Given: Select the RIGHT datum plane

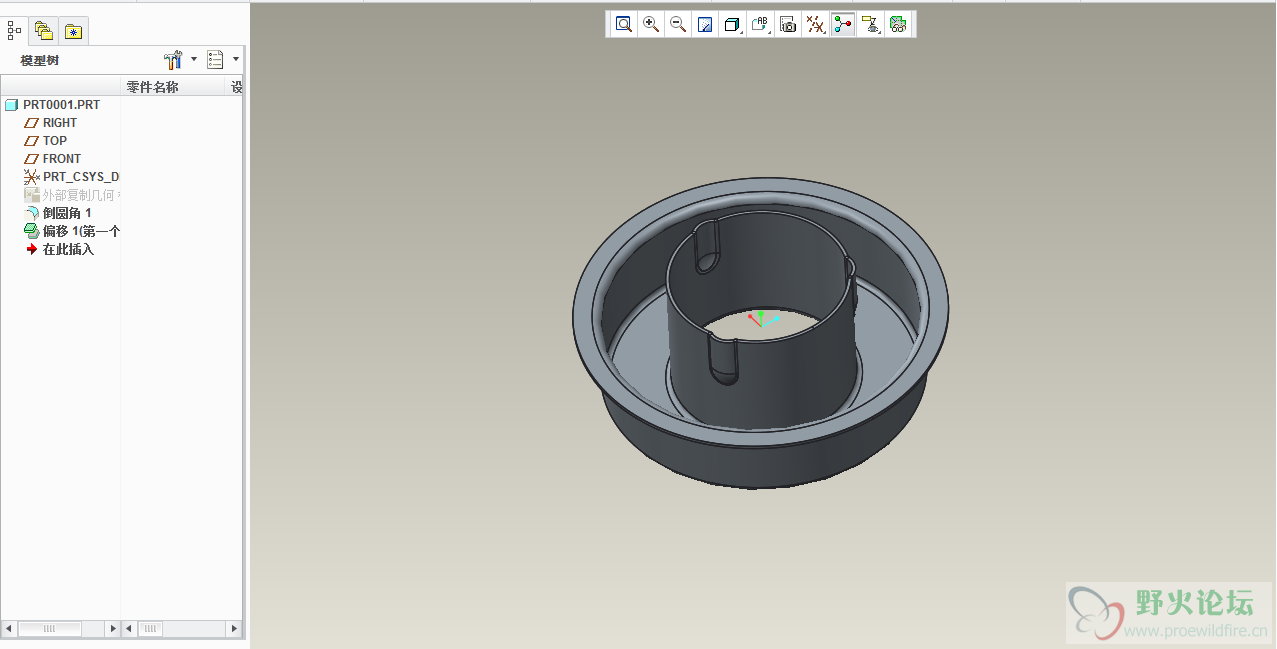Looking at the screenshot, I should [x=51, y=123].
